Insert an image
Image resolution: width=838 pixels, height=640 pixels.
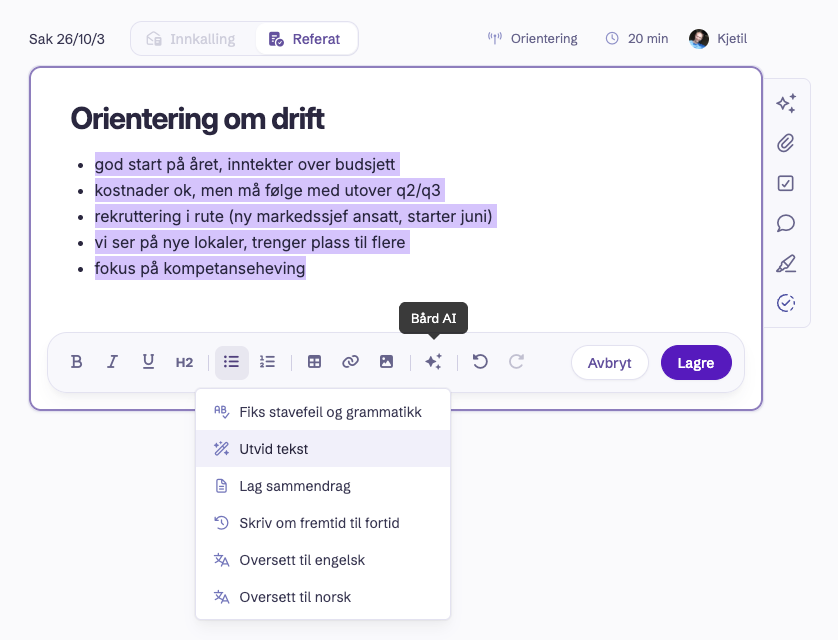(386, 362)
